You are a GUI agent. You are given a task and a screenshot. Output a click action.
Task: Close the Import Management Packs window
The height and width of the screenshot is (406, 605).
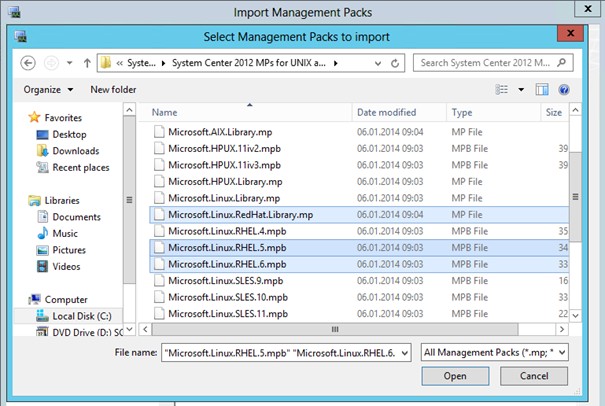coord(588,8)
